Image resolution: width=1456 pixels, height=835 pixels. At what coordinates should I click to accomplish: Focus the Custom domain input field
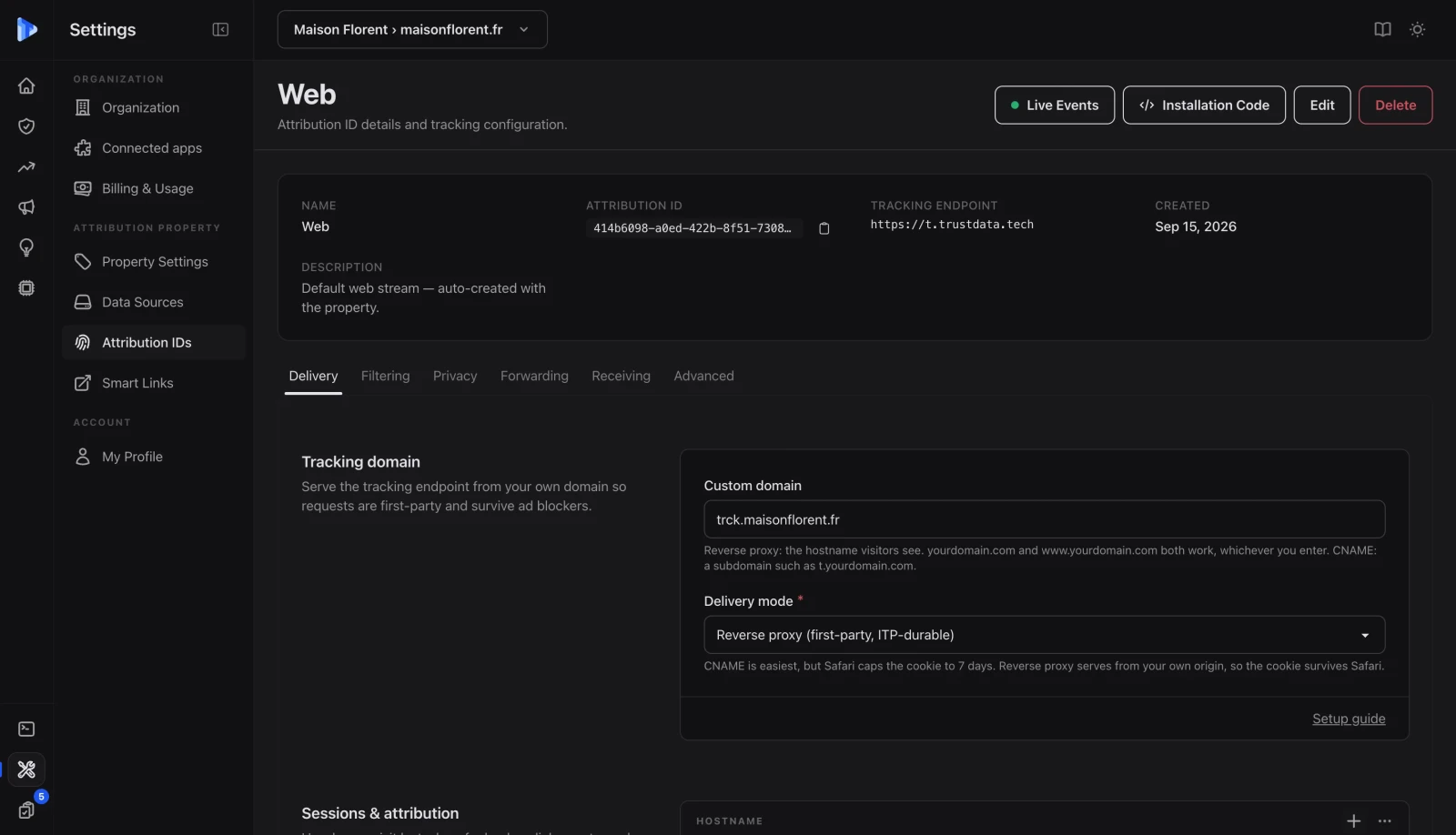coord(1044,519)
